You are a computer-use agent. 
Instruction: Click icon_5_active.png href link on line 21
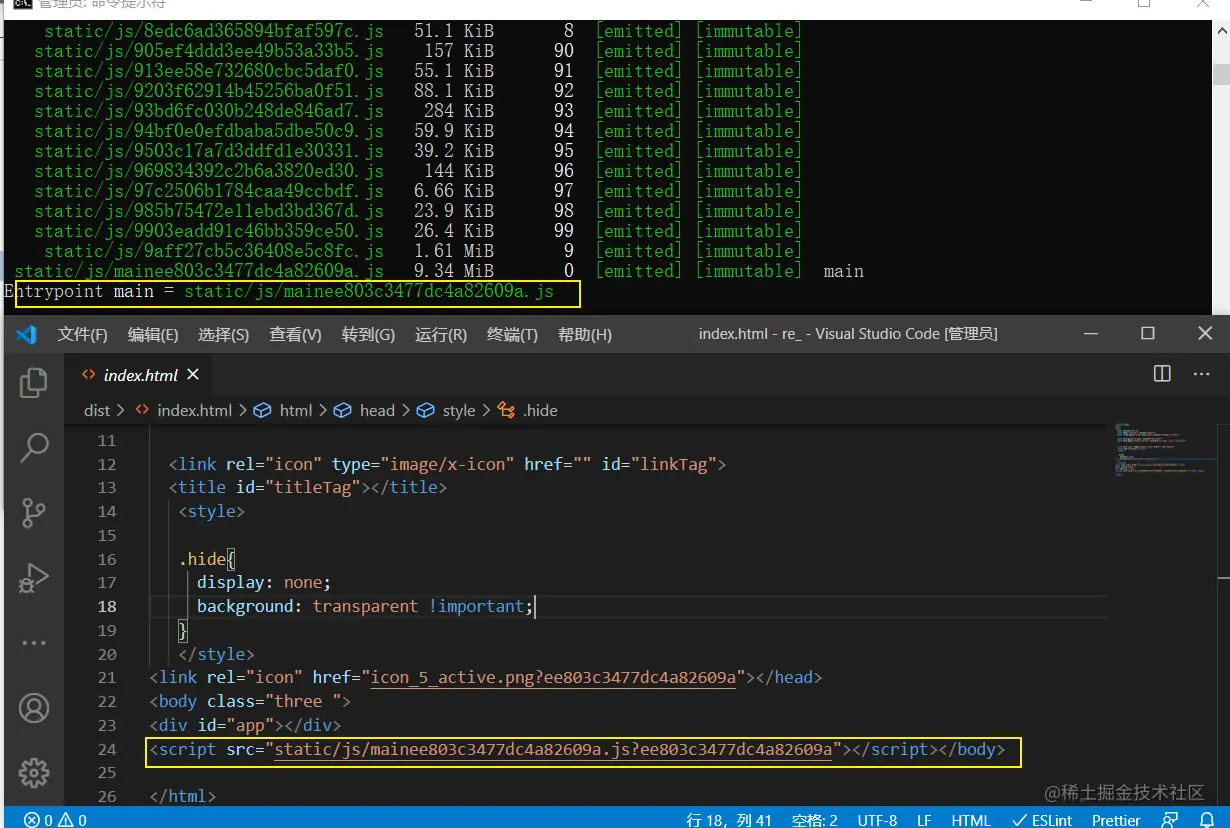tap(555, 677)
